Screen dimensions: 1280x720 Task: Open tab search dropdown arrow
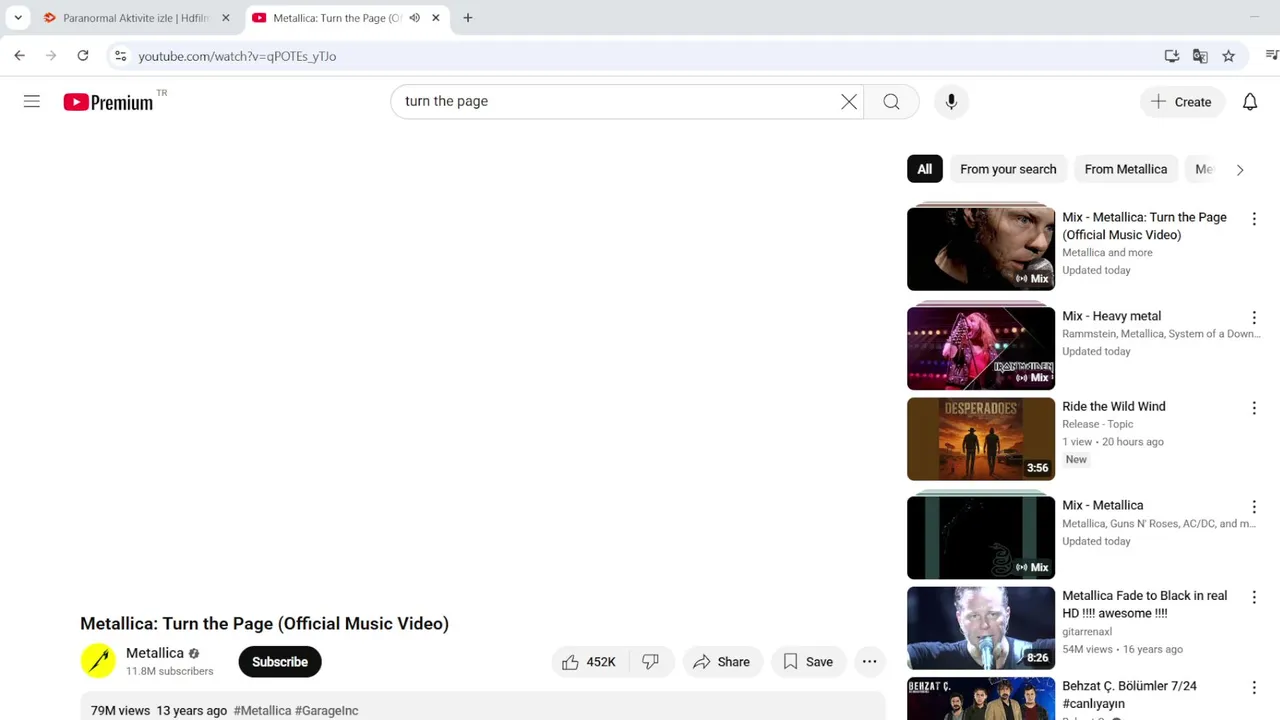click(17, 18)
